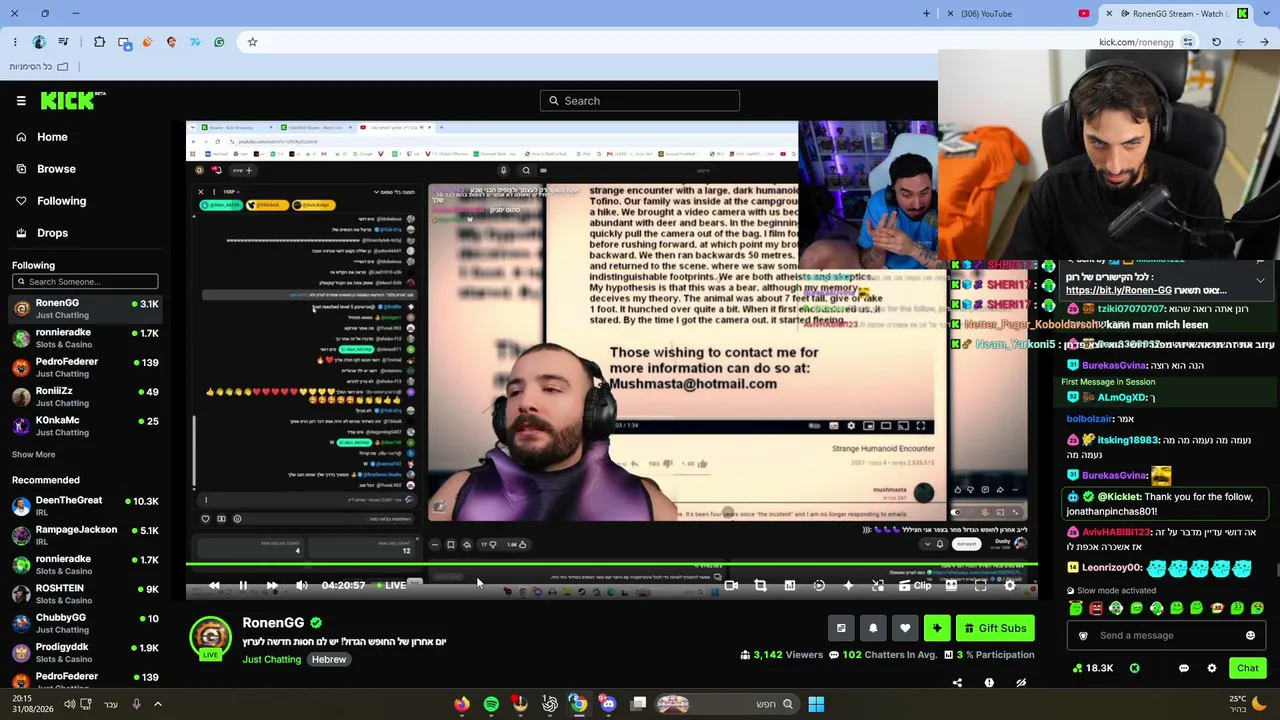
Task: Click the crop icon in player controls
Action: point(760,586)
